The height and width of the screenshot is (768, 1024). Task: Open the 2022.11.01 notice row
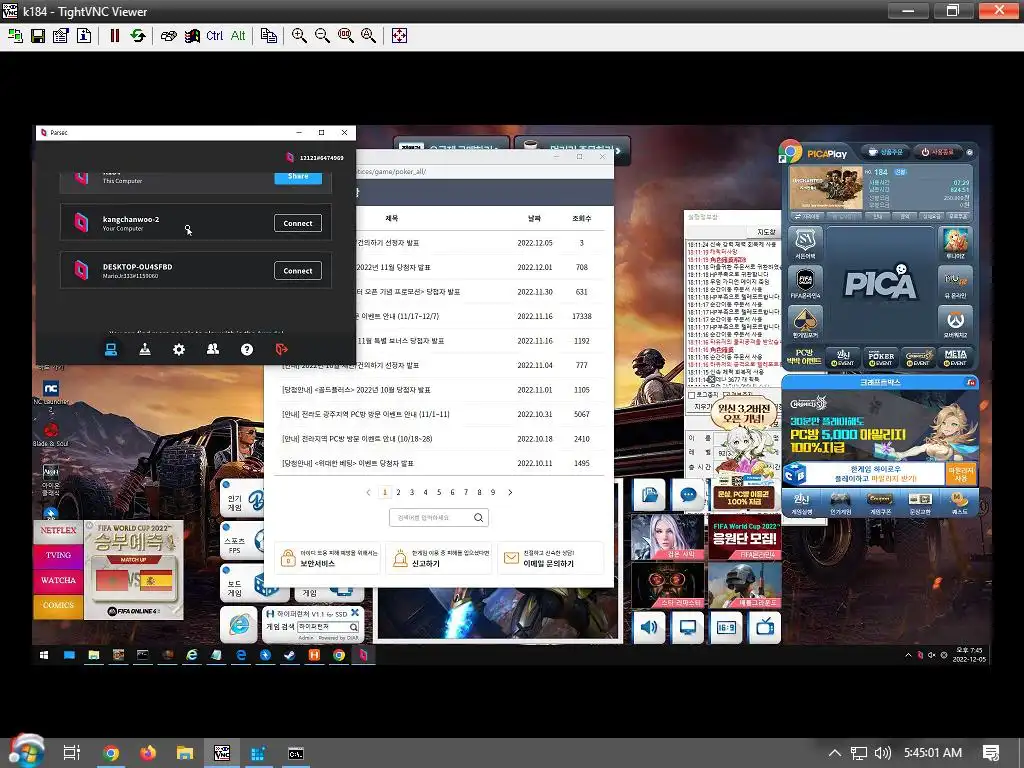pyautogui.click(x=438, y=390)
